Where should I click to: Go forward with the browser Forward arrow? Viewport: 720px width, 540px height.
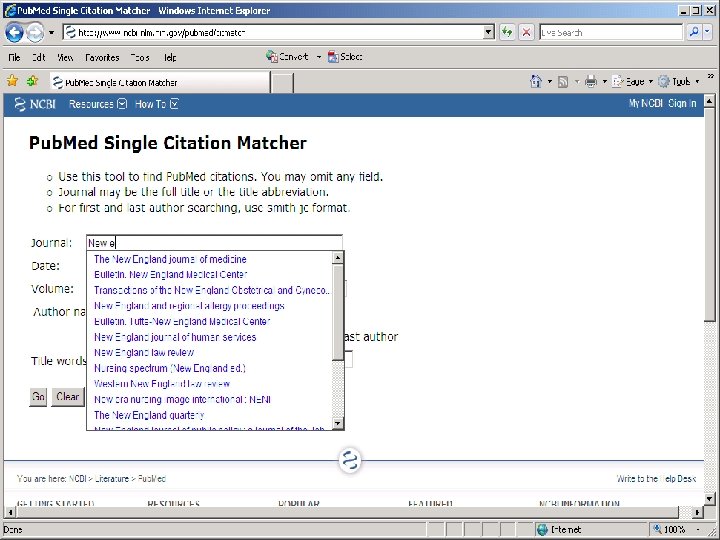(35, 33)
